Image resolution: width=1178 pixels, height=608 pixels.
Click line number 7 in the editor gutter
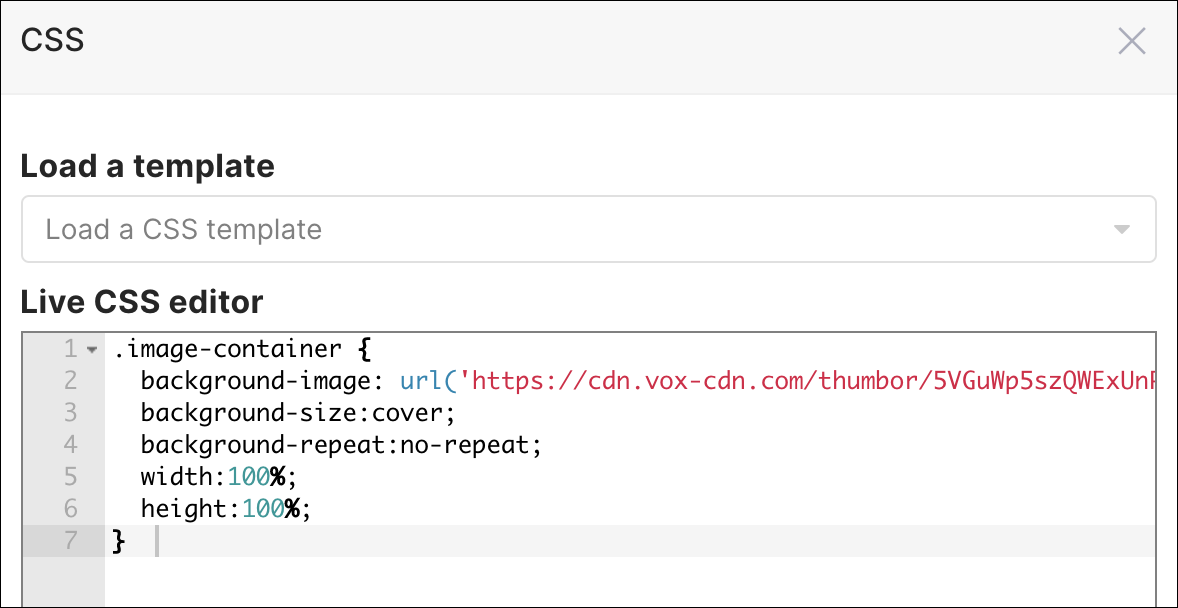pos(70,540)
